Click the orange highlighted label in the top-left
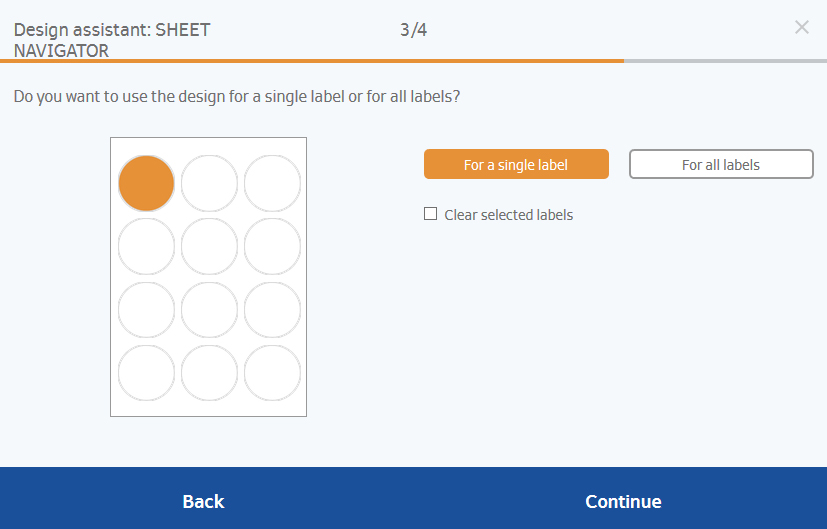 coord(146,183)
